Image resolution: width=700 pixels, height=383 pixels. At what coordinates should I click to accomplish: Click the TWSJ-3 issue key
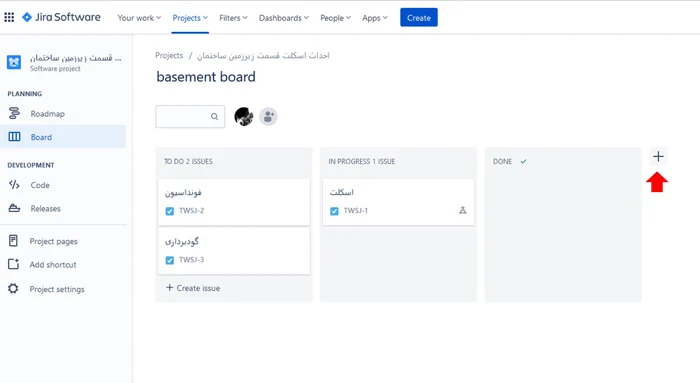[x=192, y=260]
